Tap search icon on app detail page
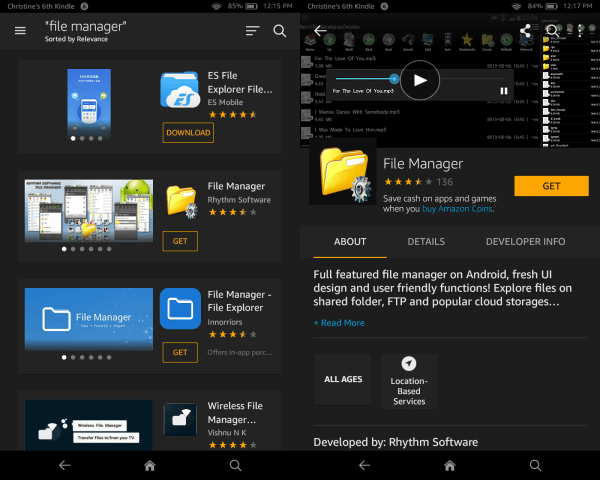Viewport: 600px width, 480px height. [552, 31]
